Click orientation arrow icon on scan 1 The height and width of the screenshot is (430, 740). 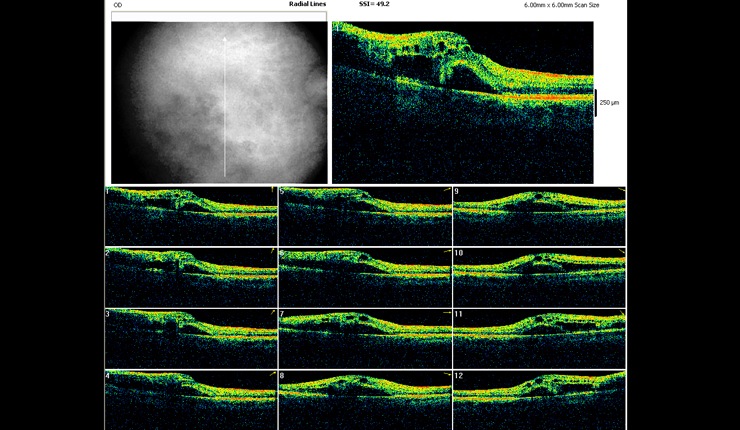pyautogui.click(x=272, y=190)
